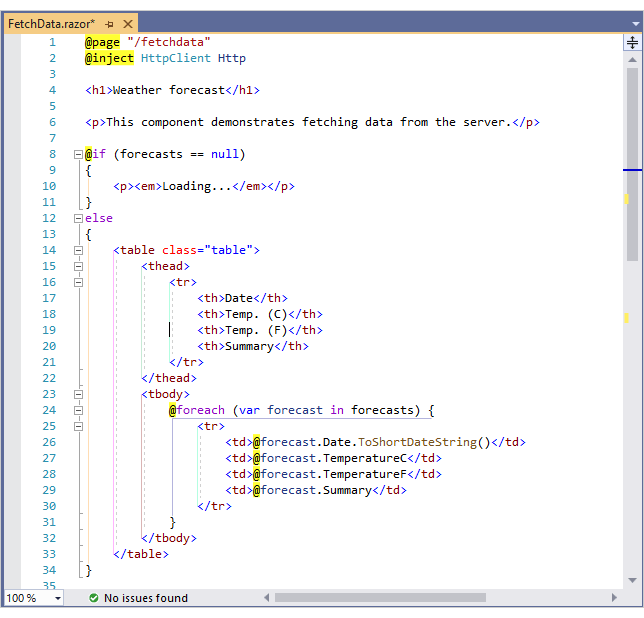Close the FetchData.razor tab
644x618 pixels.
pos(128,23)
